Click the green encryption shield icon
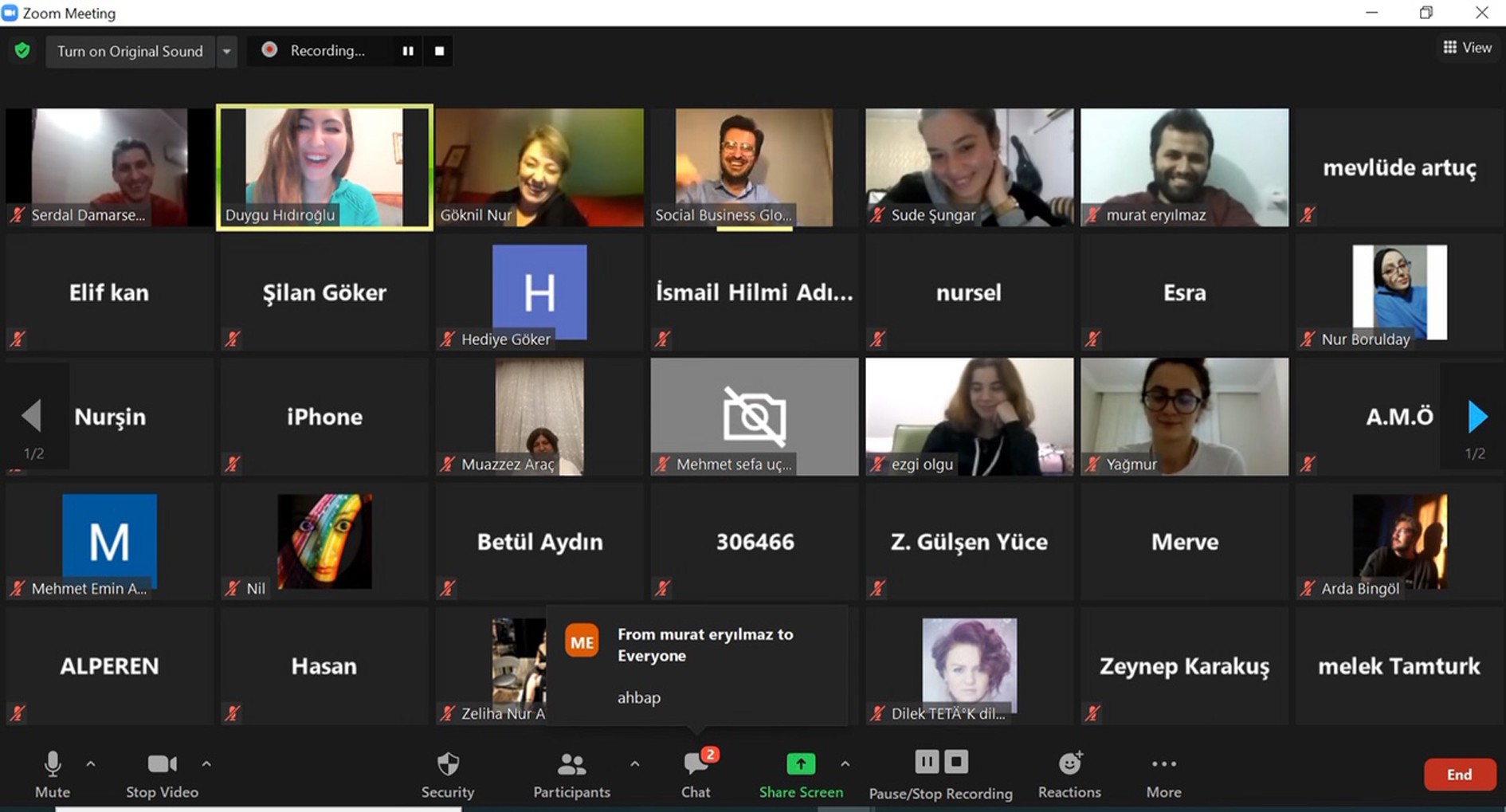 (x=22, y=51)
